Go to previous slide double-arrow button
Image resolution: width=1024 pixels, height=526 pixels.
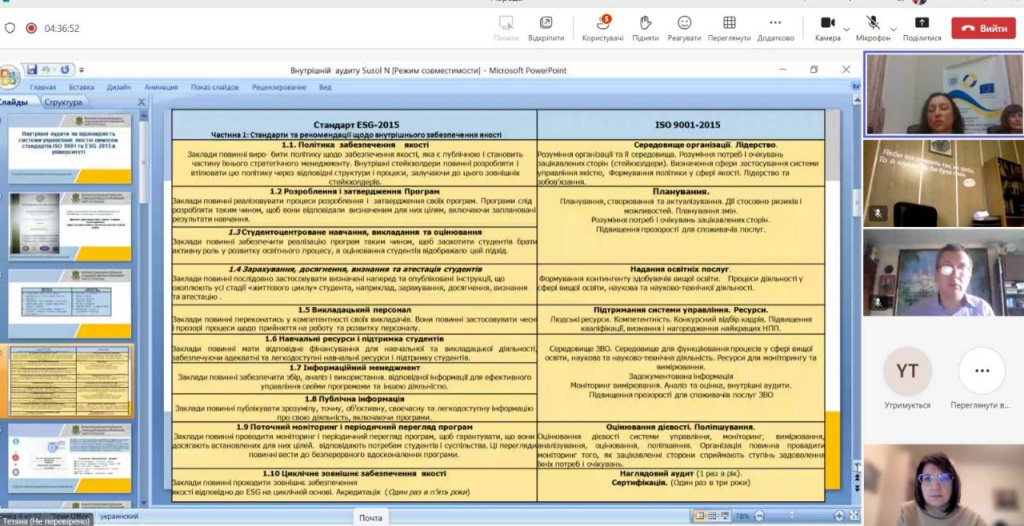(856, 478)
